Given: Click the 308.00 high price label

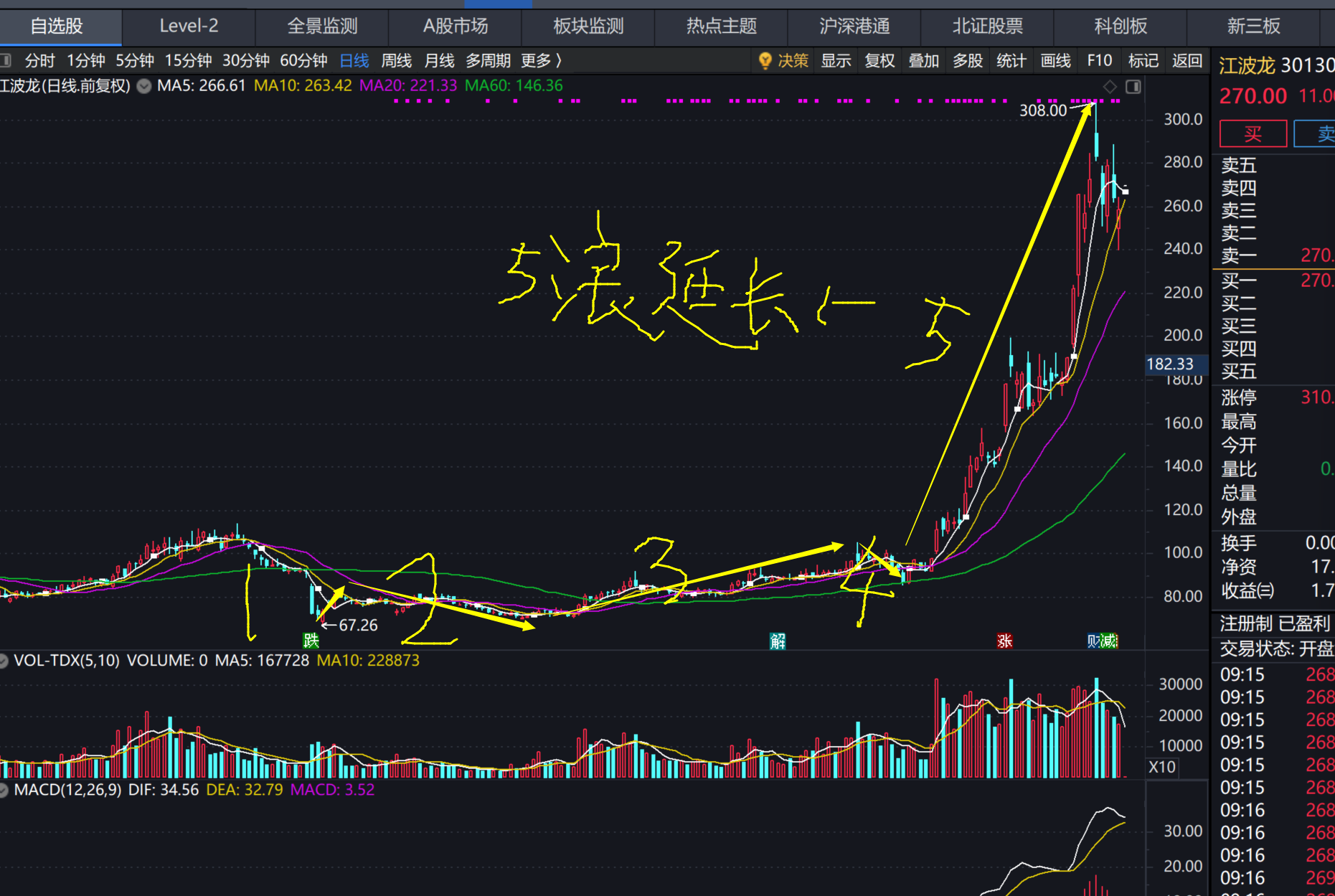Looking at the screenshot, I should 1043,110.
